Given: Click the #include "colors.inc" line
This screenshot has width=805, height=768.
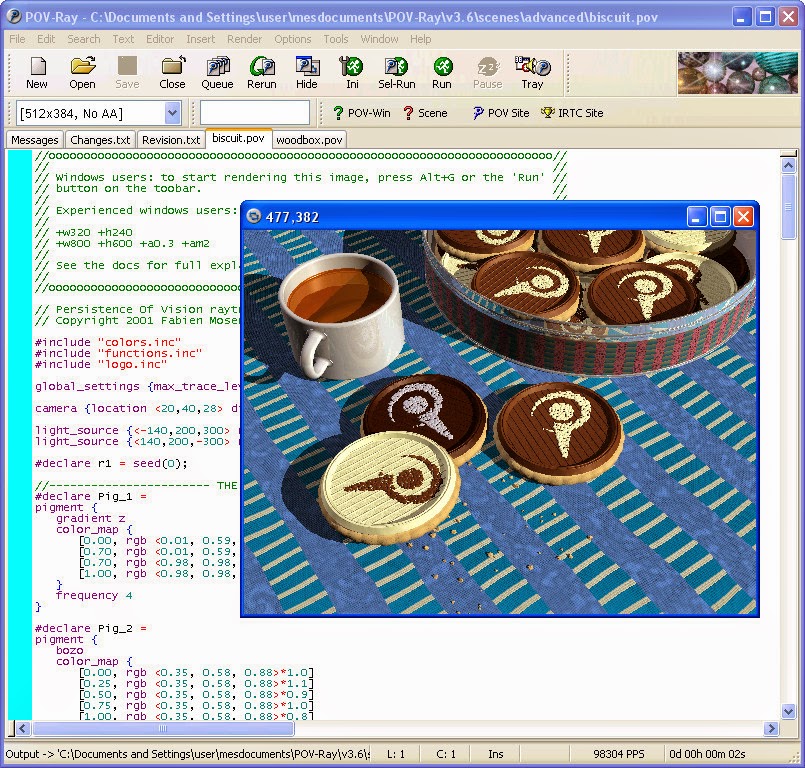Looking at the screenshot, I should (108, 342).
